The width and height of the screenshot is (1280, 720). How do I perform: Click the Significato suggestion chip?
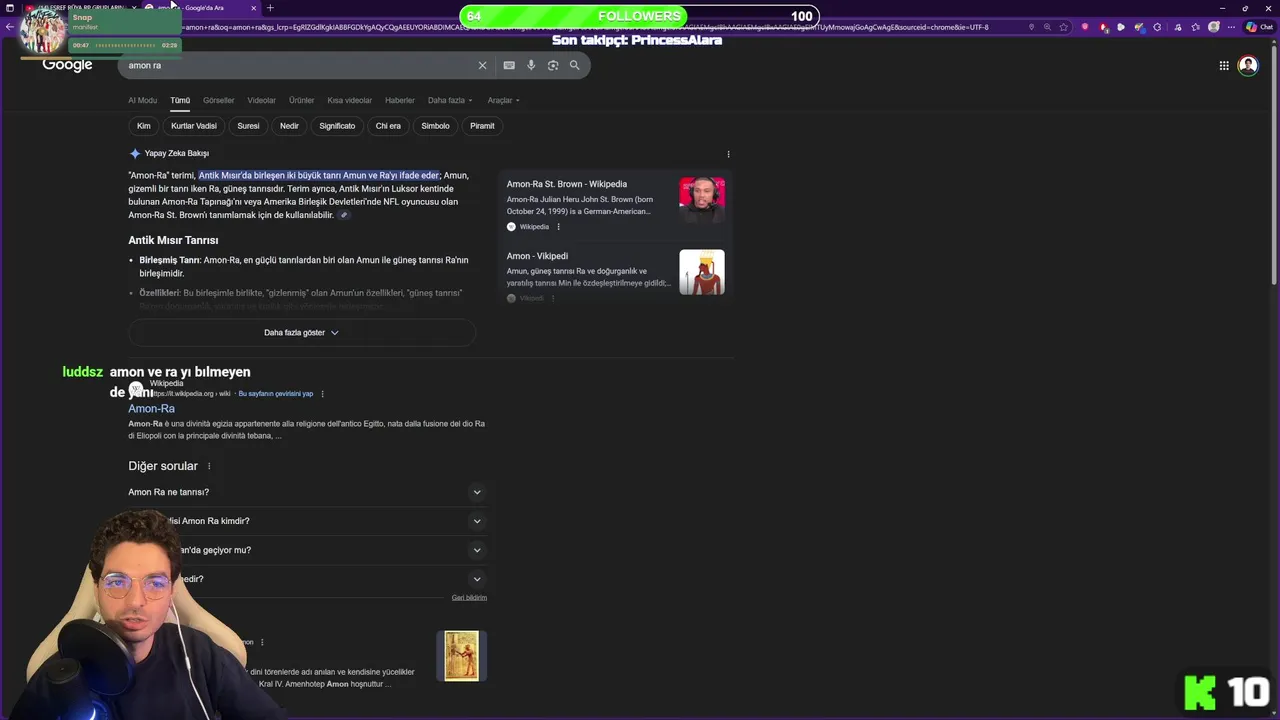337,126
